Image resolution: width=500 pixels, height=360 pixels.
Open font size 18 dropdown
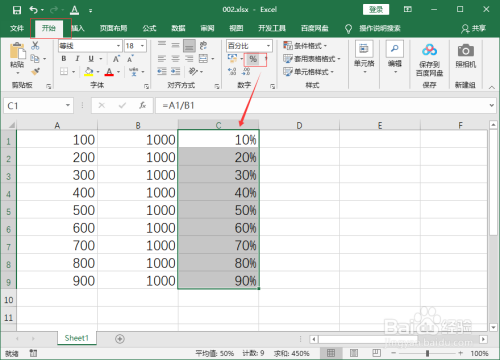pyautogui.click(x=142, y=46)
